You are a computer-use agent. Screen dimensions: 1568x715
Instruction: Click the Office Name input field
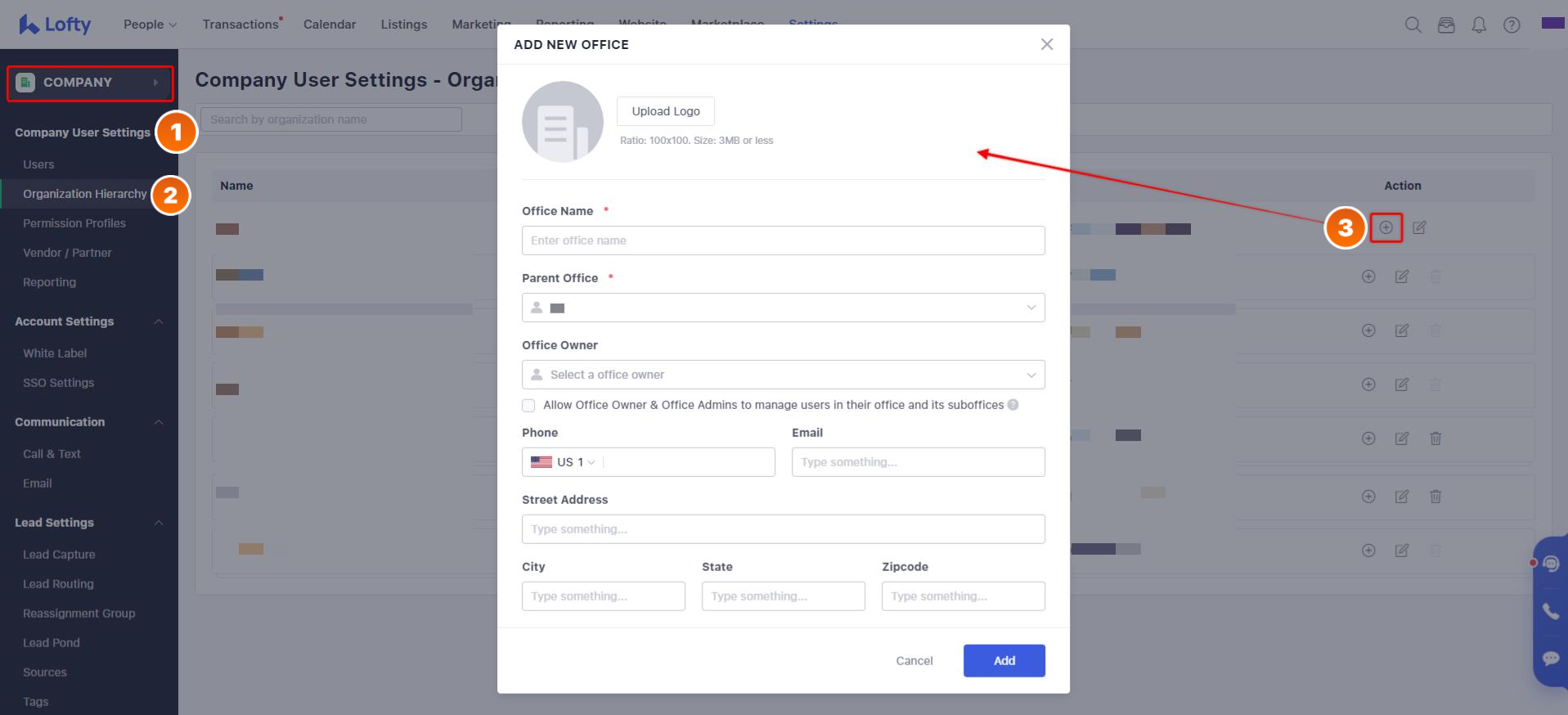tap(783, 241)
